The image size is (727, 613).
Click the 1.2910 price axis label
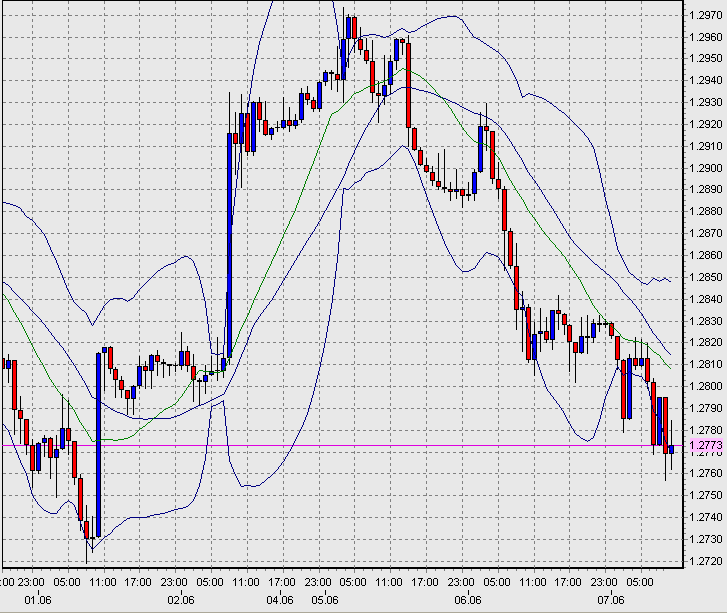[x=706, y=147]
